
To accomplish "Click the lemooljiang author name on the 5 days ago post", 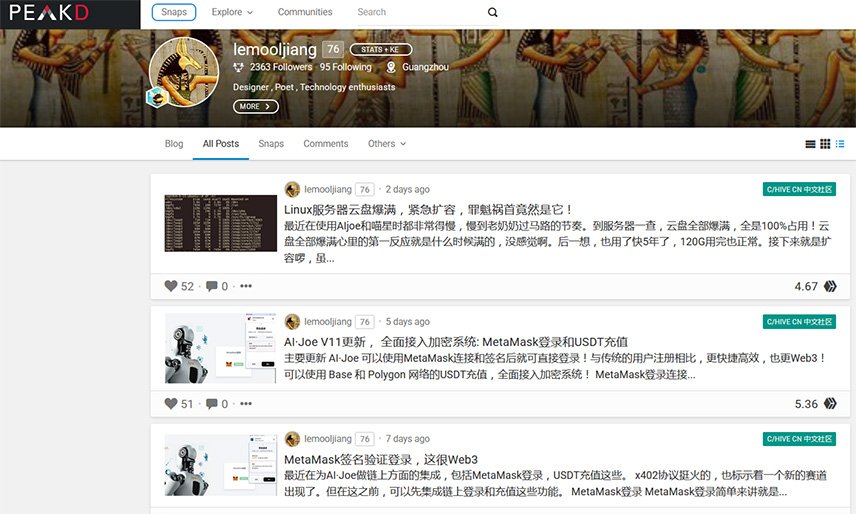I will point(328,321).
